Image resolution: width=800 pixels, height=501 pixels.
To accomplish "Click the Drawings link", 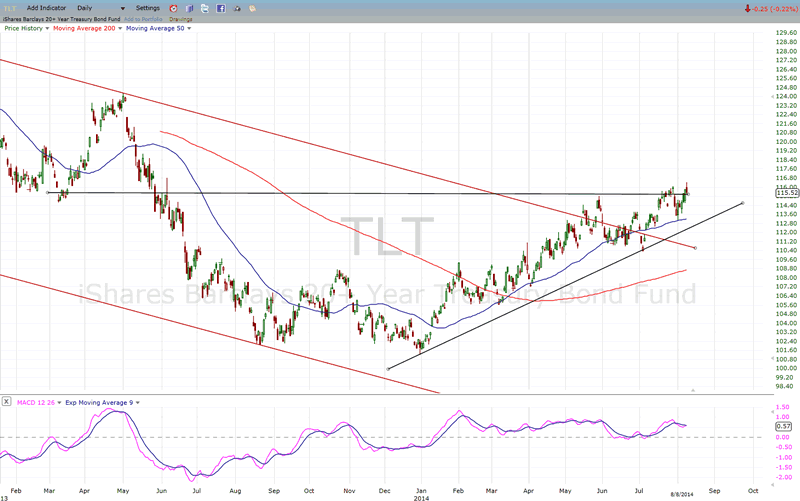I will point(182,18).
